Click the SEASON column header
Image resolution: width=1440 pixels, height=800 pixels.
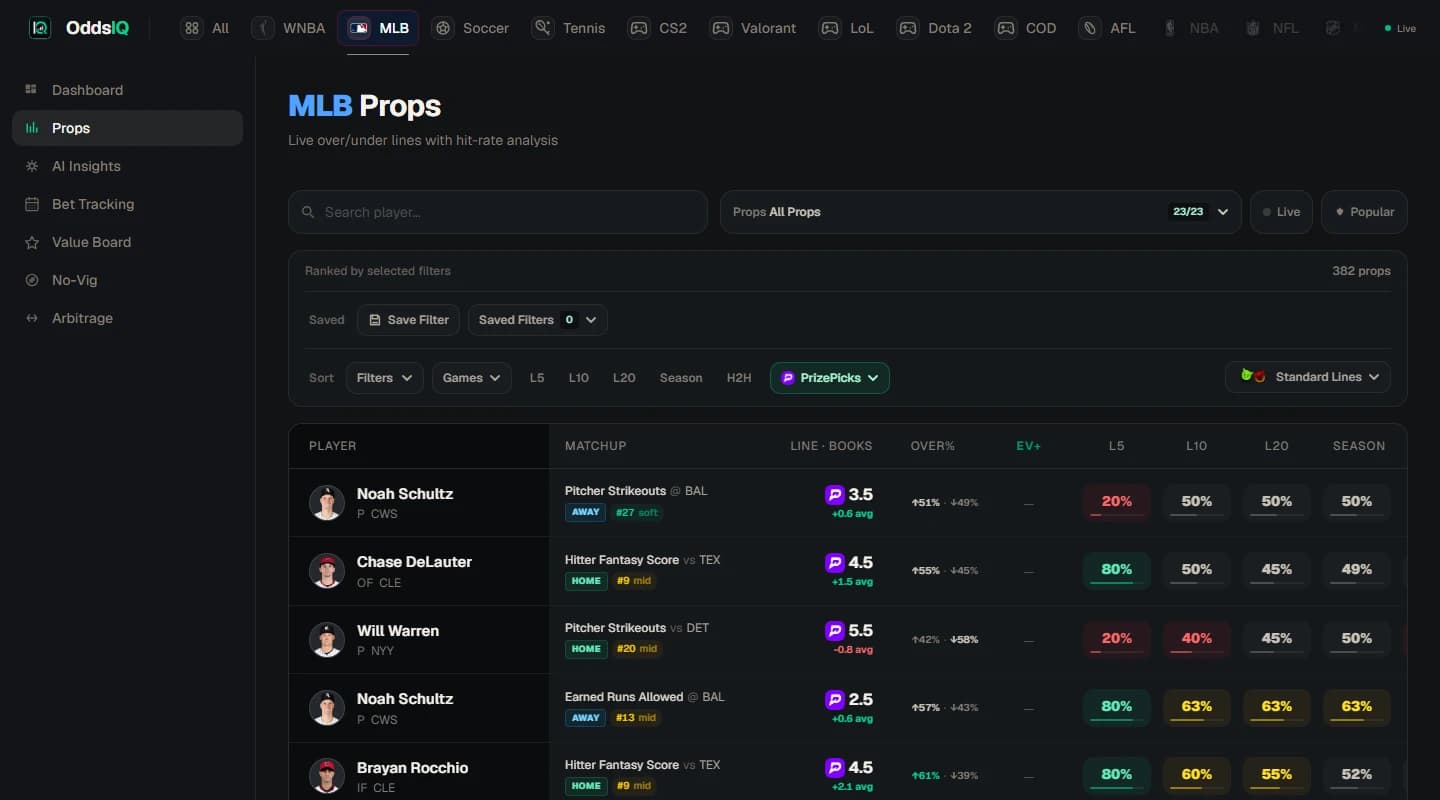point(1359,446)
